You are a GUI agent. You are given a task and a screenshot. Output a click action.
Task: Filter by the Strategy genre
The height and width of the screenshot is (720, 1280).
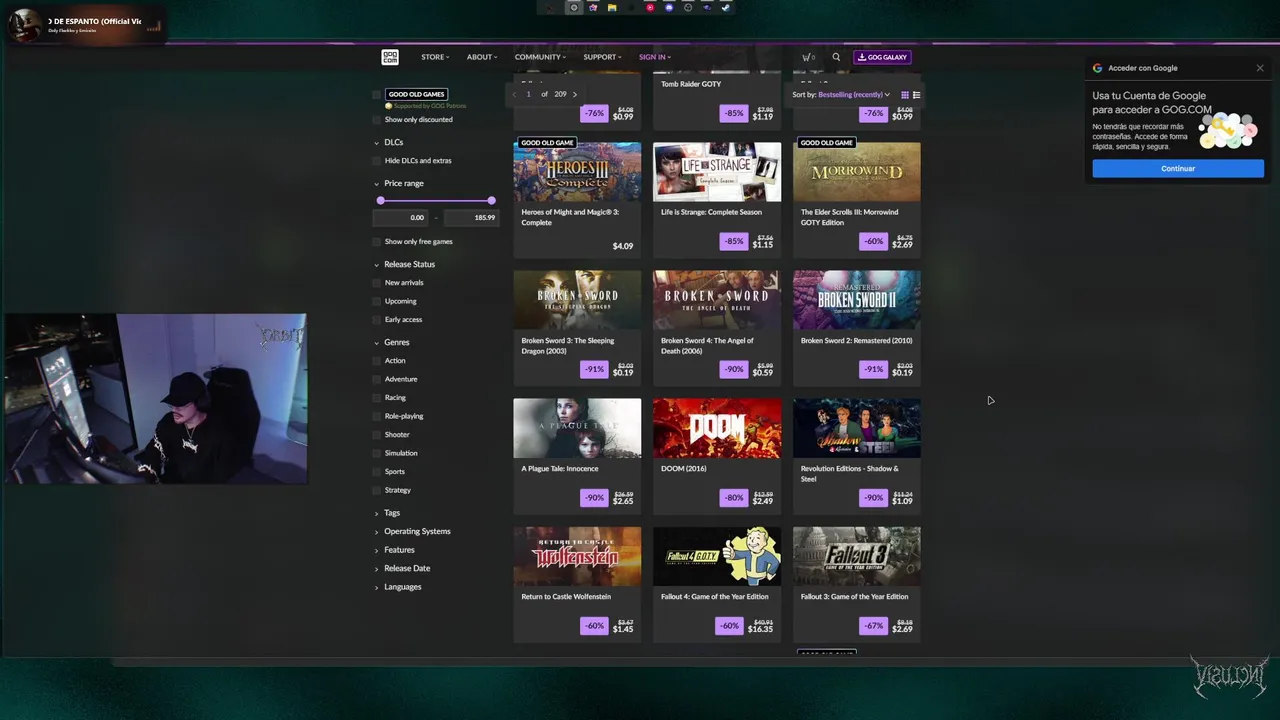tap(377, 490)
